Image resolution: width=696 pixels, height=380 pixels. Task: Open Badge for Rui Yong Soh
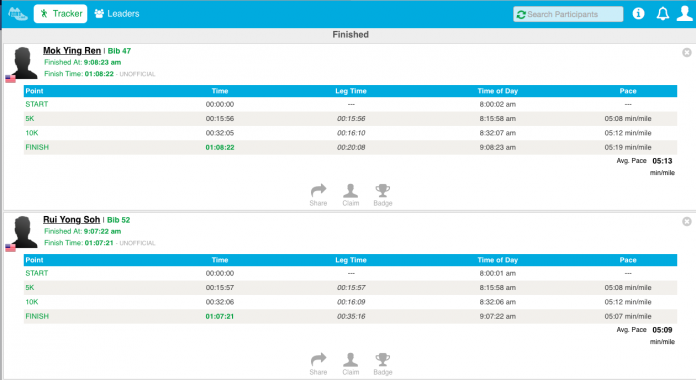pos(383,364)
